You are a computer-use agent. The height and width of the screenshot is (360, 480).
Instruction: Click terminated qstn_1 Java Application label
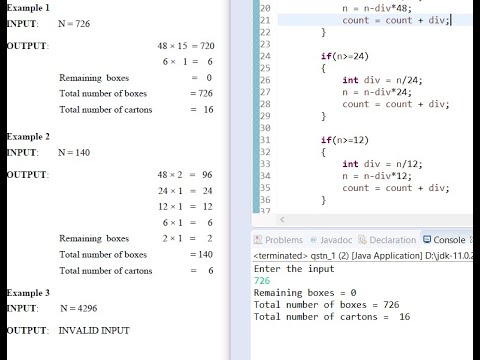coord(363,256)
